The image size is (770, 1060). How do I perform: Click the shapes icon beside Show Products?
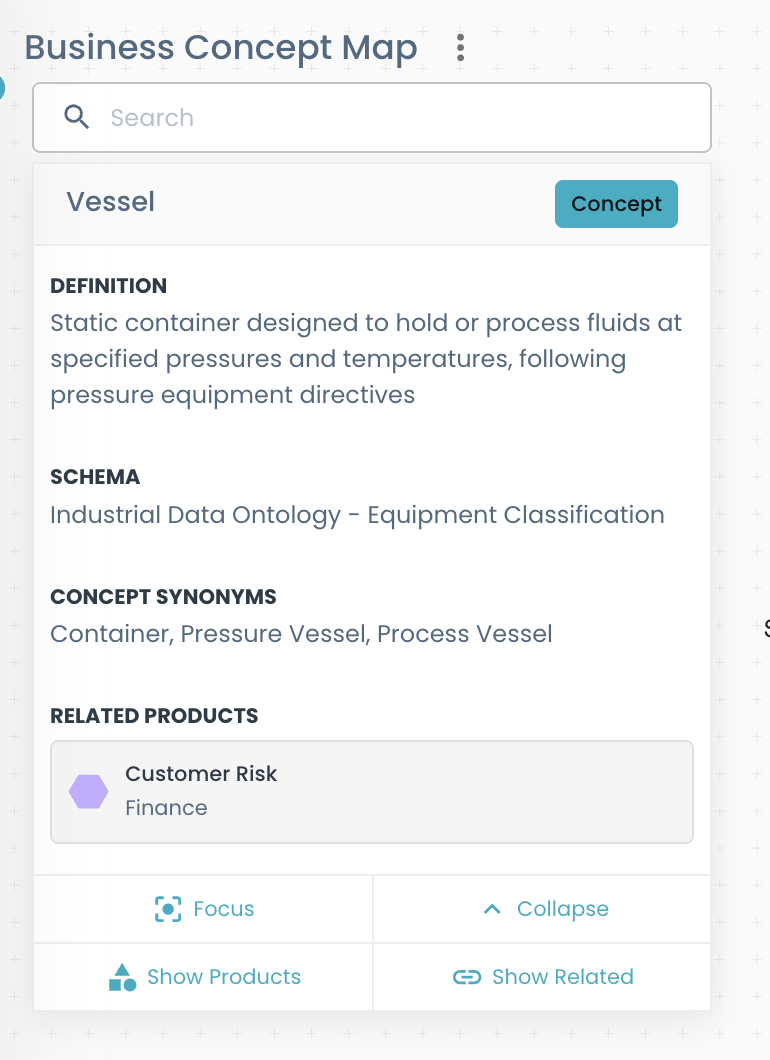point(122,977)
